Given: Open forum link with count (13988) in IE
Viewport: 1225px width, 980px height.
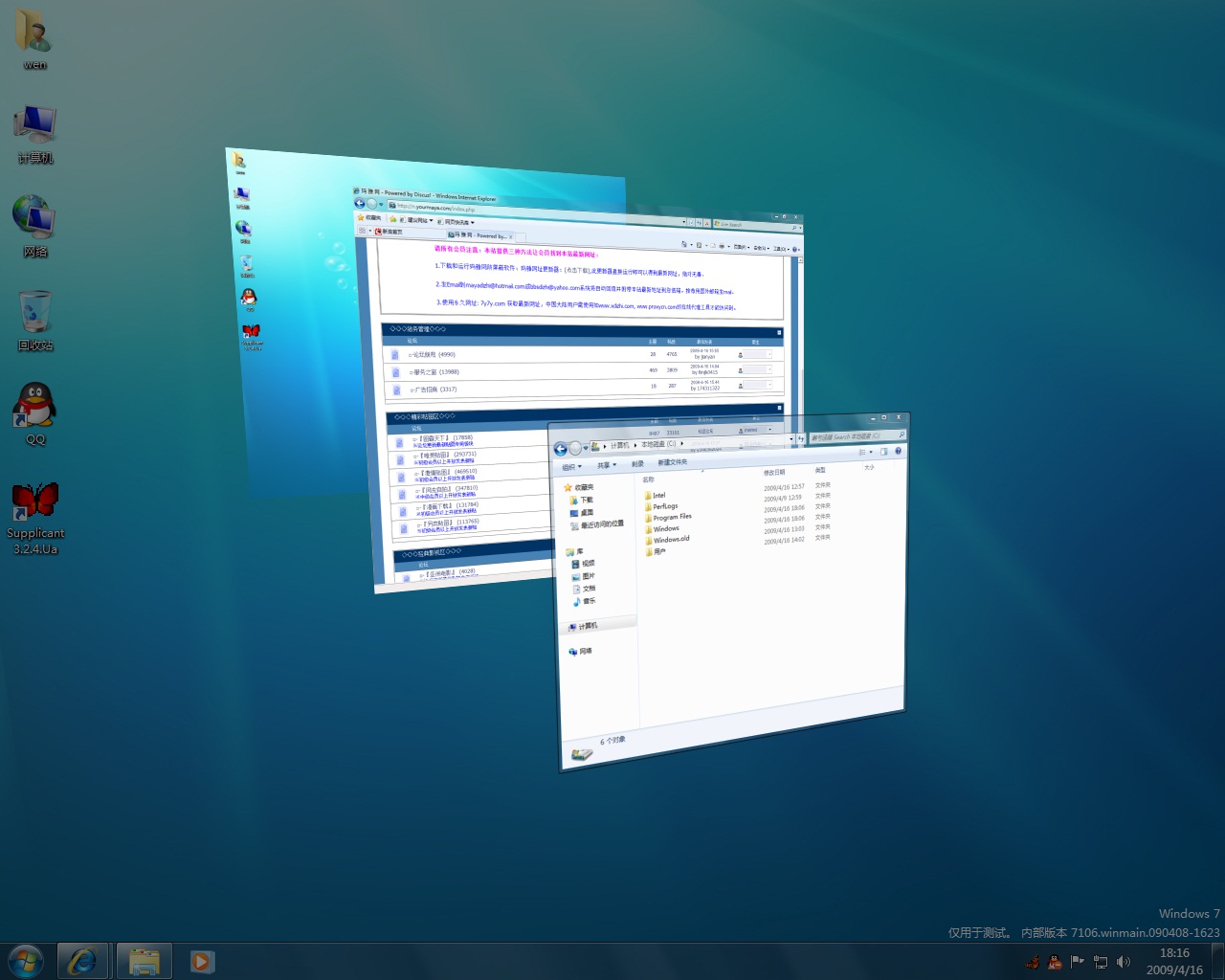Looking at the screenshot, I should [434, 372].
